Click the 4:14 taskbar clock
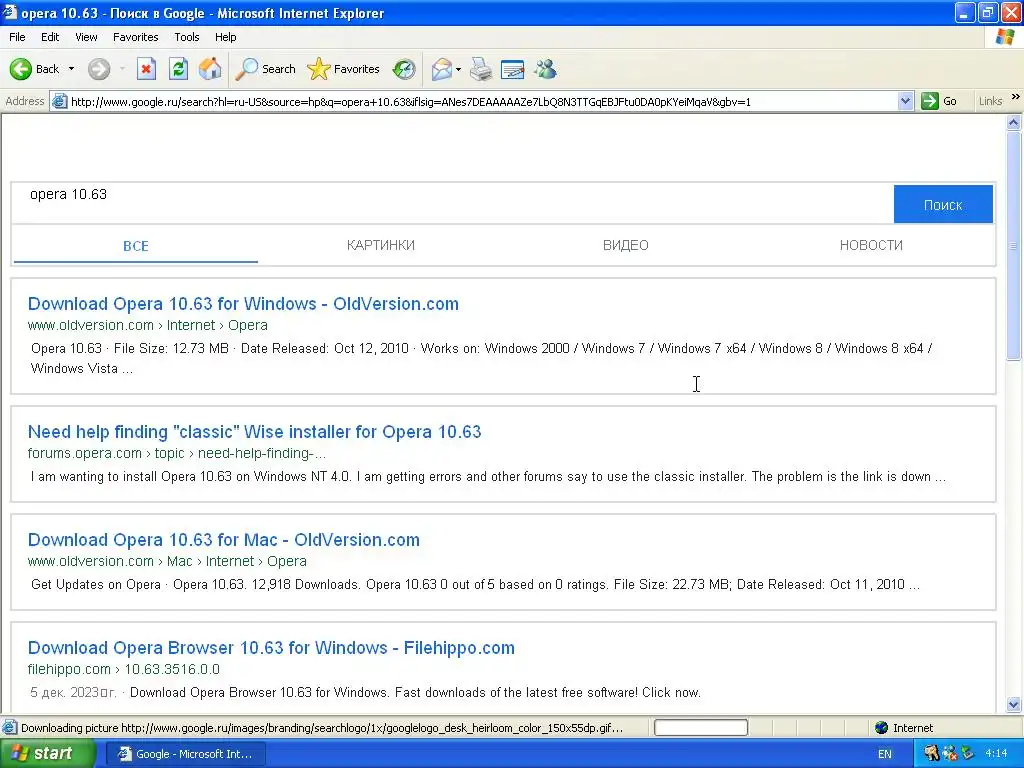 point(996,754)
